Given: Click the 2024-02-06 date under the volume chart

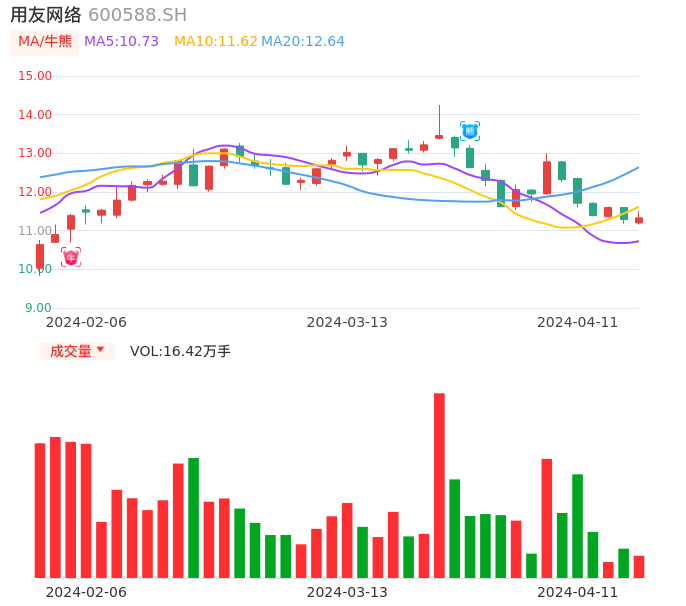Looking at the screenshot, I should (x=86, y=593).
